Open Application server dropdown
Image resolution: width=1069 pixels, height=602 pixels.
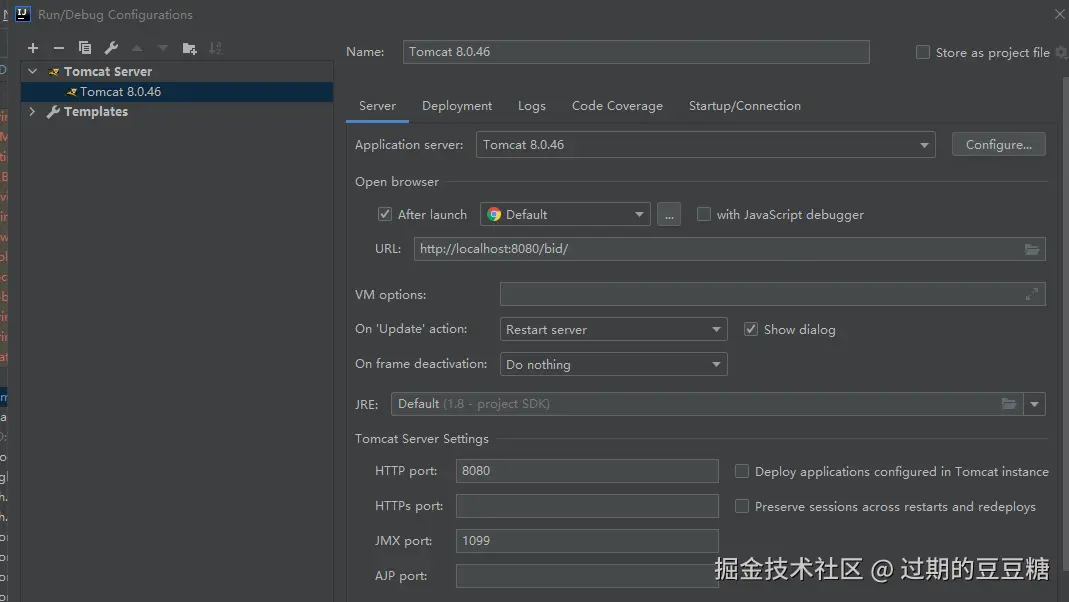tap(706, 145)
